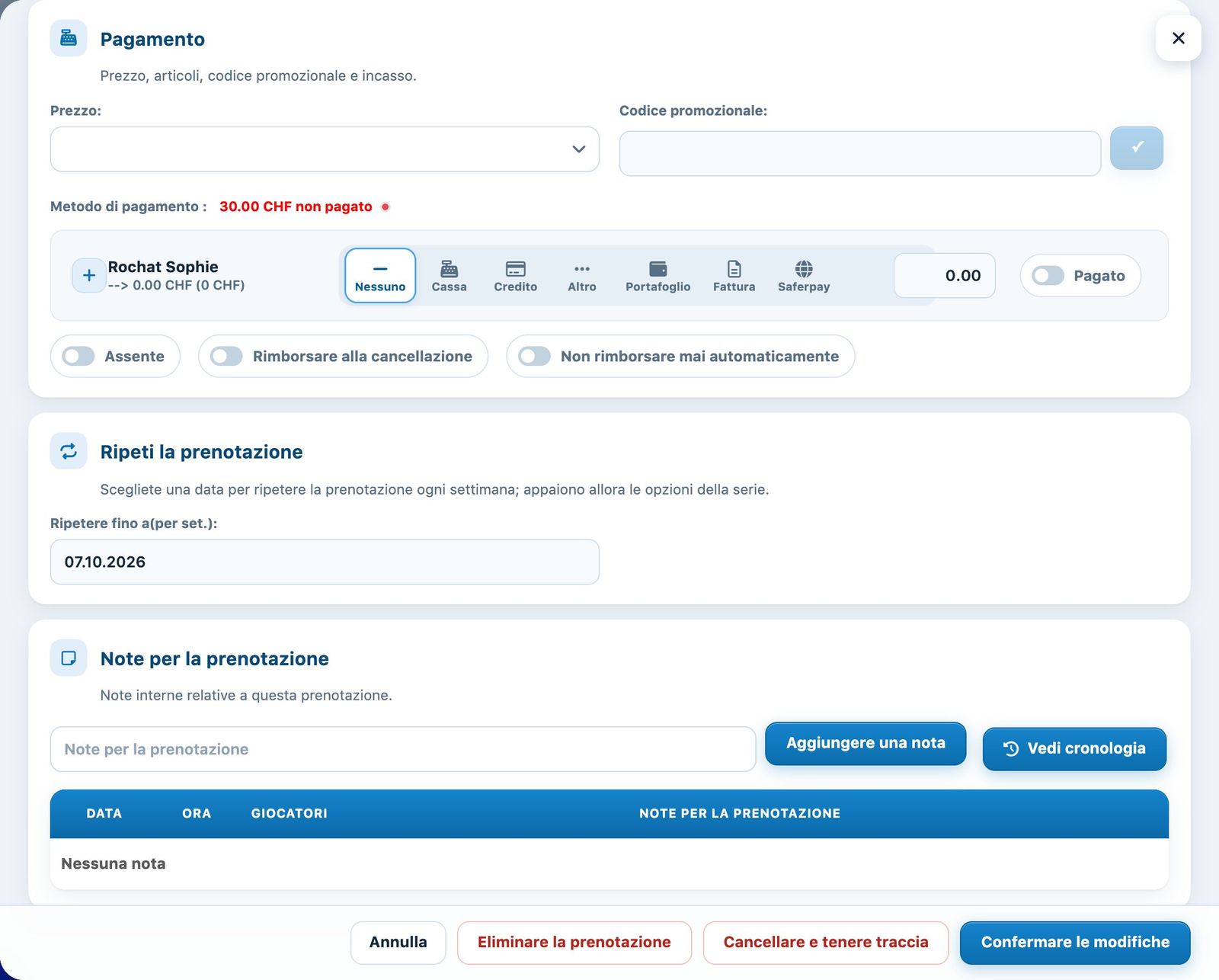Click the Ripeti la prenotazione repeat icon
The width and height of the screenshot is (1219, 980).
(69, 451)
